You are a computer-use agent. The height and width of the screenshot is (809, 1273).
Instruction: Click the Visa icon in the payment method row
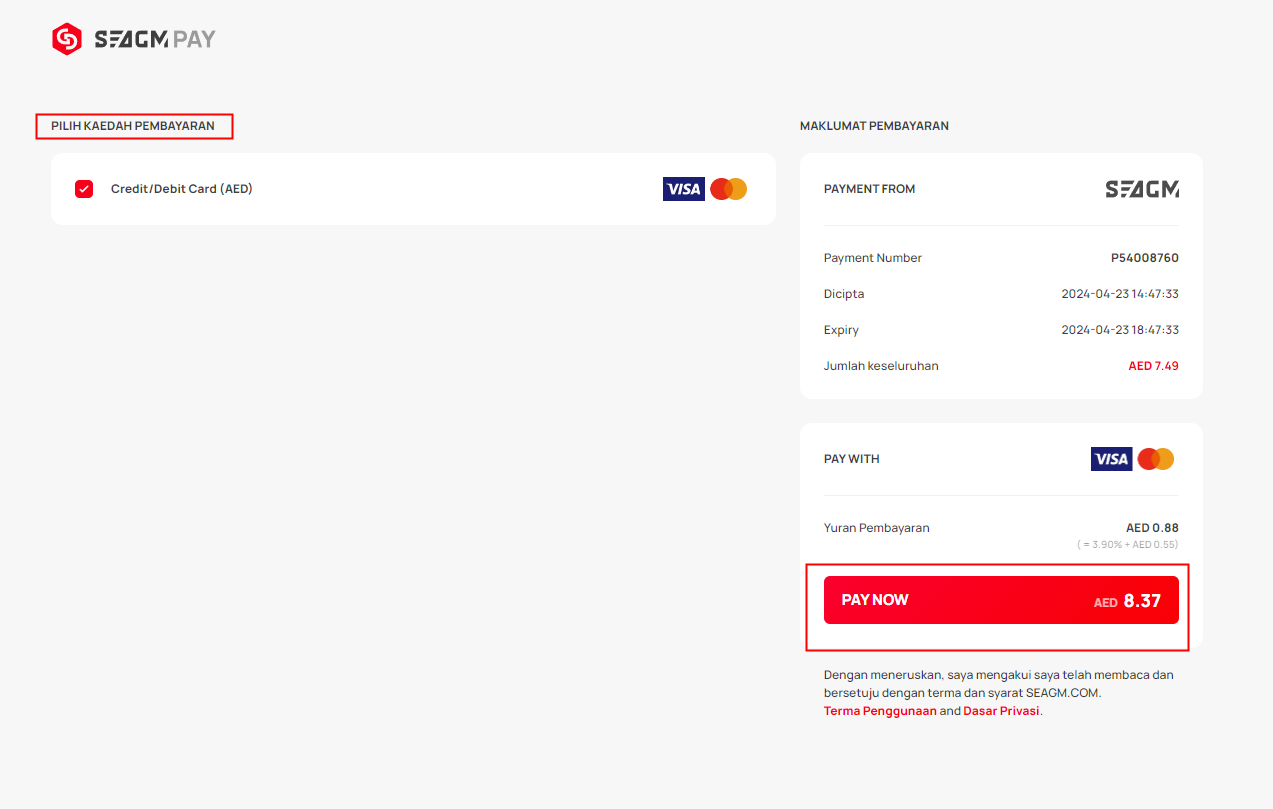(x=684, y=189)
